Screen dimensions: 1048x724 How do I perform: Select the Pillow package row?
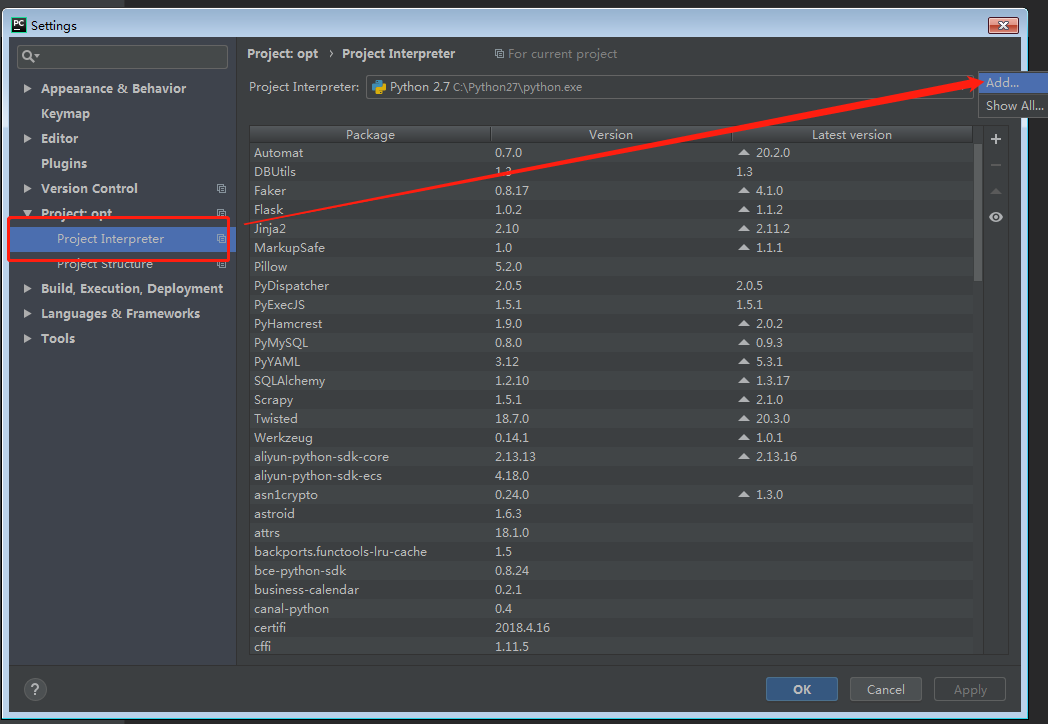611,266
